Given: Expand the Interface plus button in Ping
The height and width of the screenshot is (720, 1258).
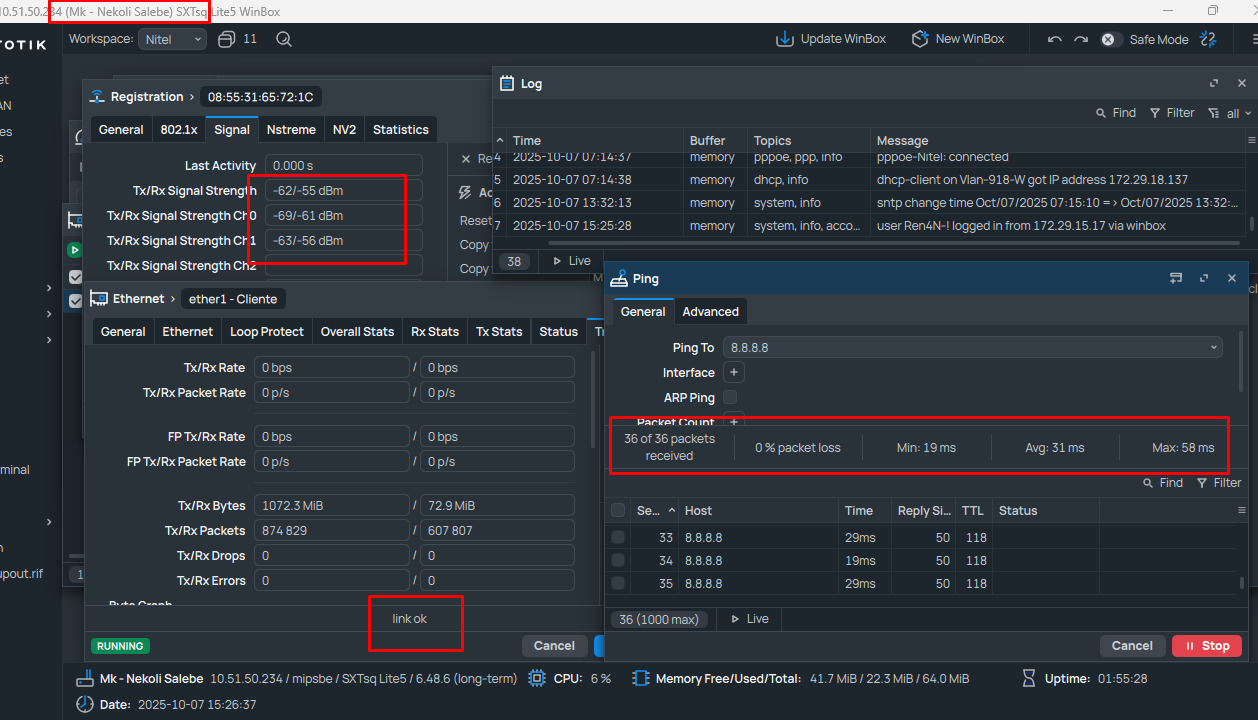Looking at the screenshot, I should click(x=732, y=373).
